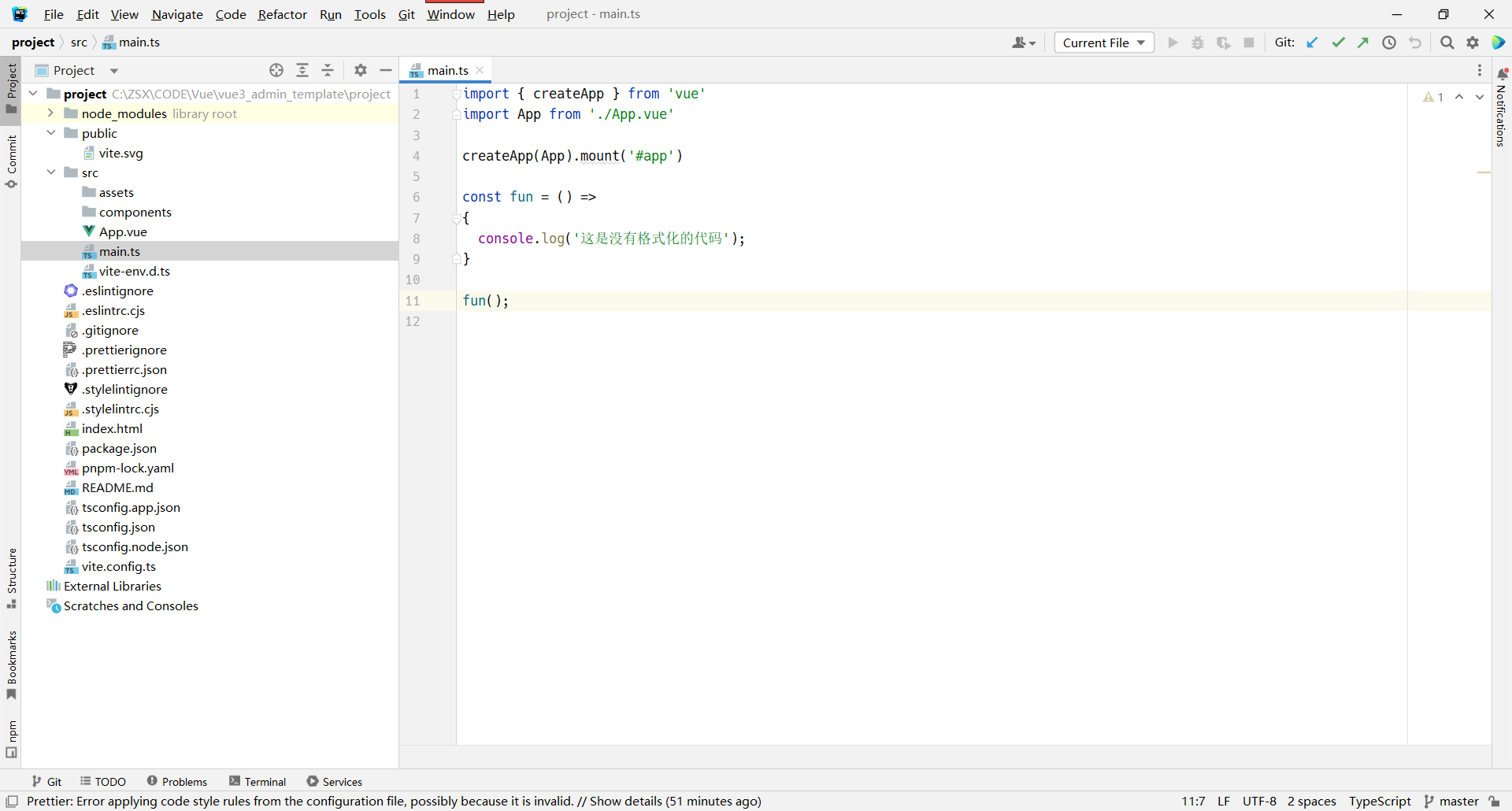
Task: Toggle tool window quick access icon bottom-left
Action: tap(12, 801)
